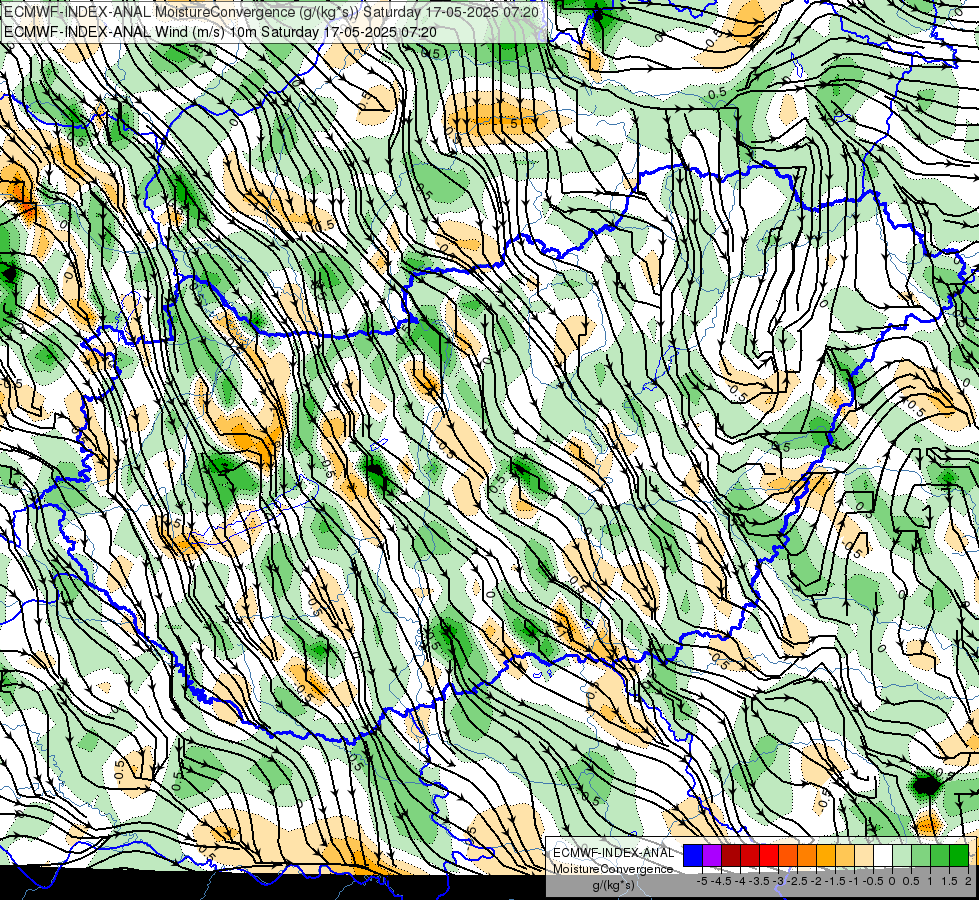Click the last tick label, 2, on the legend scale

[968, 881]
